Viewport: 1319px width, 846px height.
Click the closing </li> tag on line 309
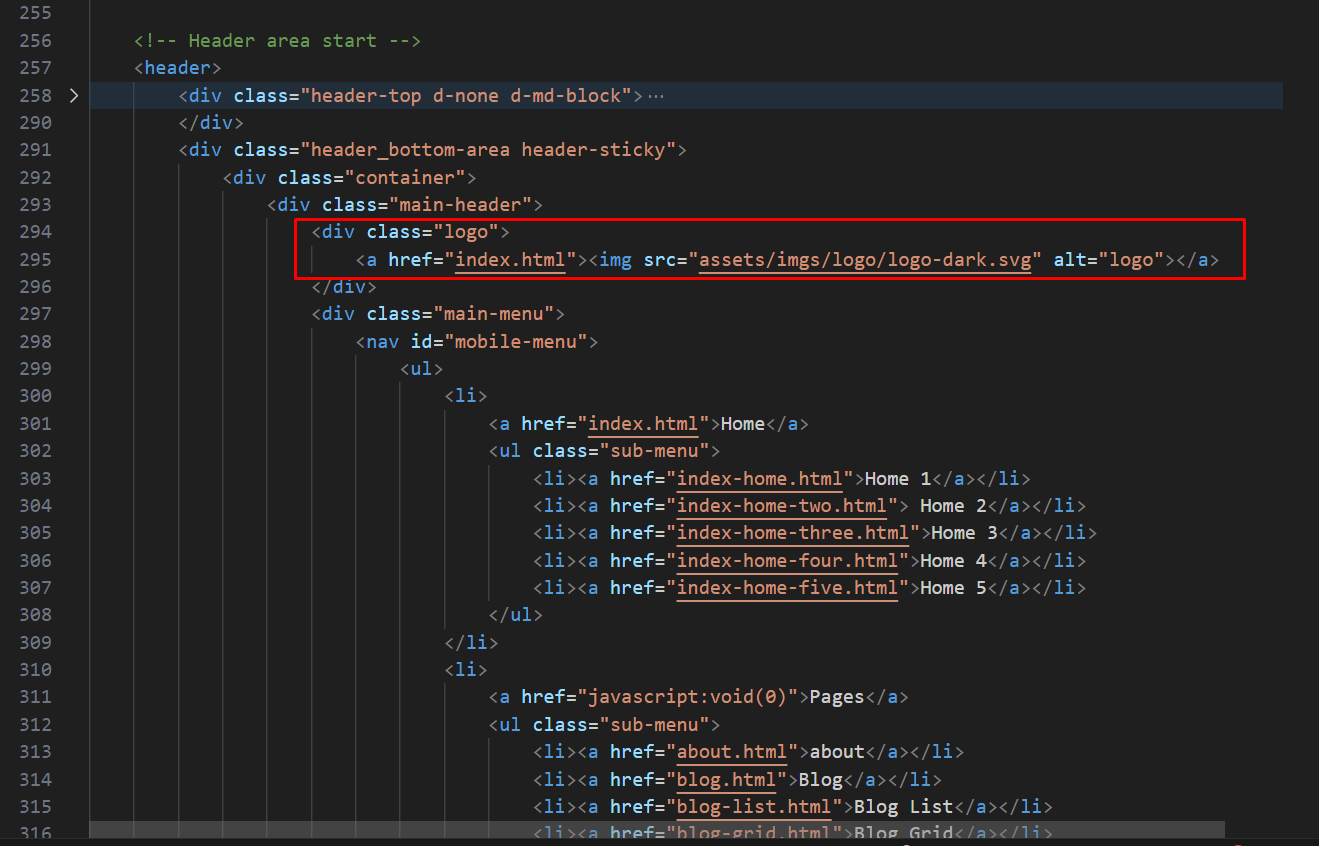(x=471, y=642)
